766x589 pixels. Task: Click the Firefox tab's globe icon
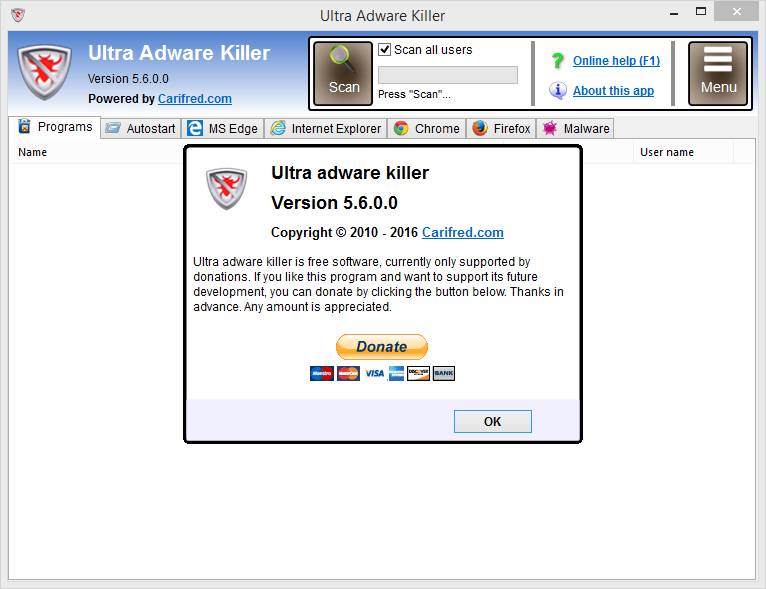pos(480,128)
